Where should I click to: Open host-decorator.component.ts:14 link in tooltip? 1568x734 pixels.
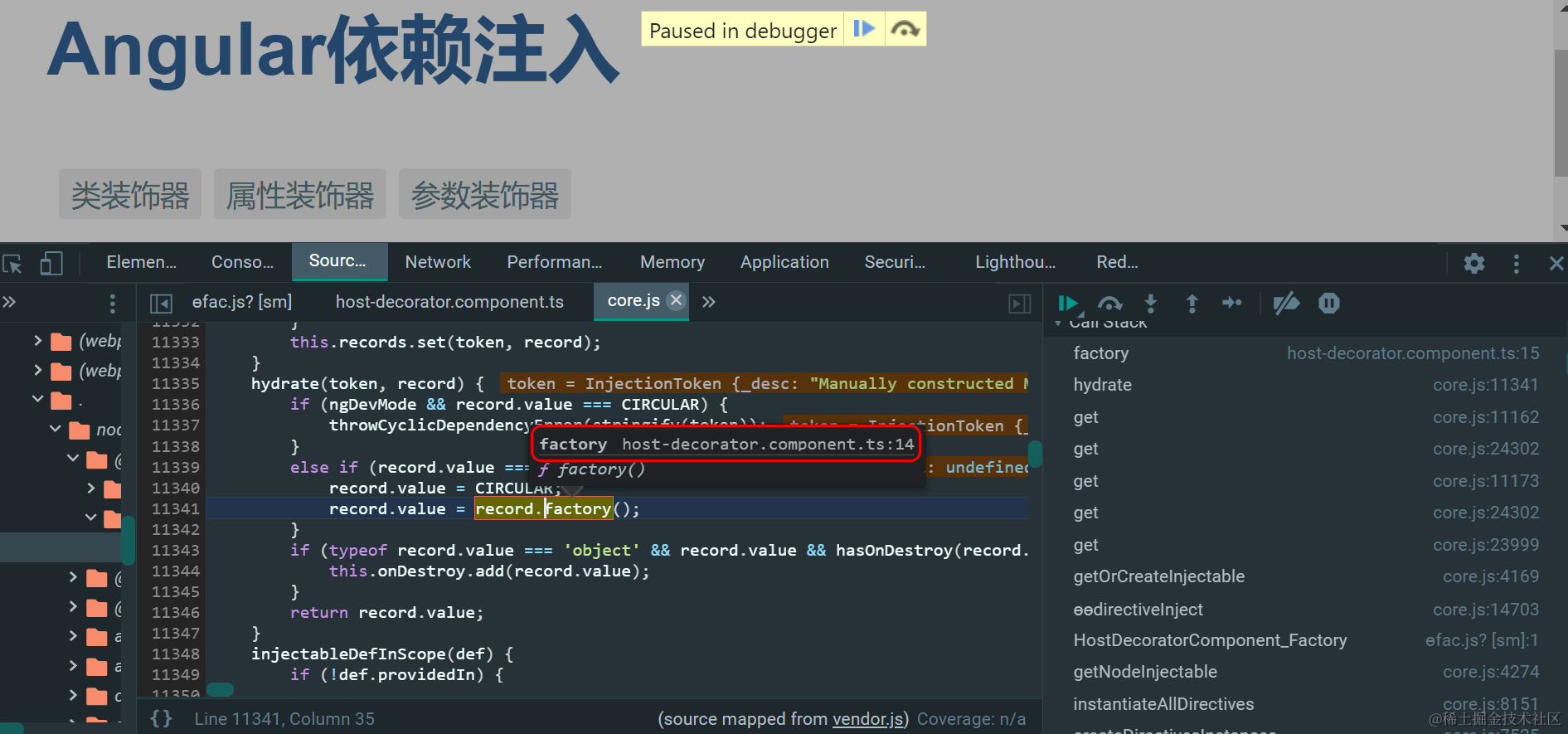[x=768, y=445]
